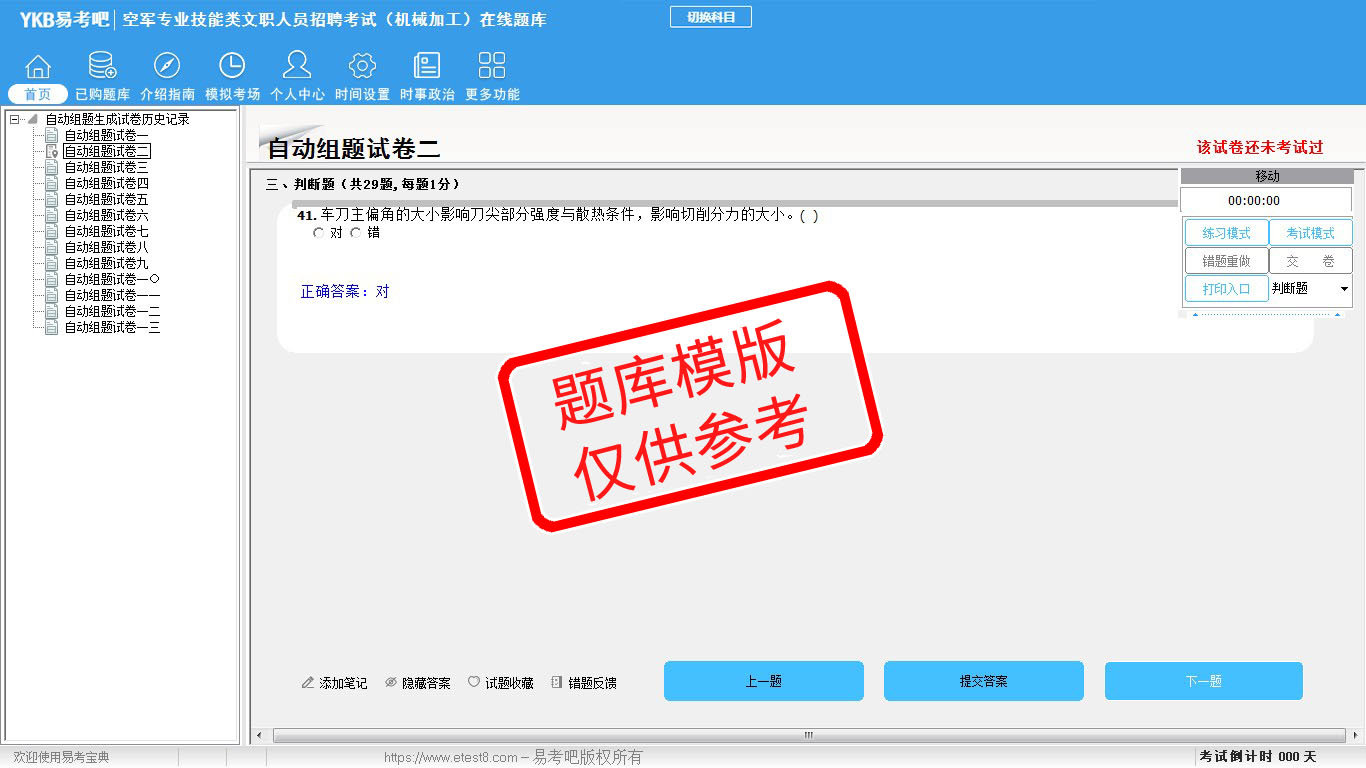Click the https://www.etest8.com link text
This screenshot has height=768, width=1366.
[x=451, y=758]
